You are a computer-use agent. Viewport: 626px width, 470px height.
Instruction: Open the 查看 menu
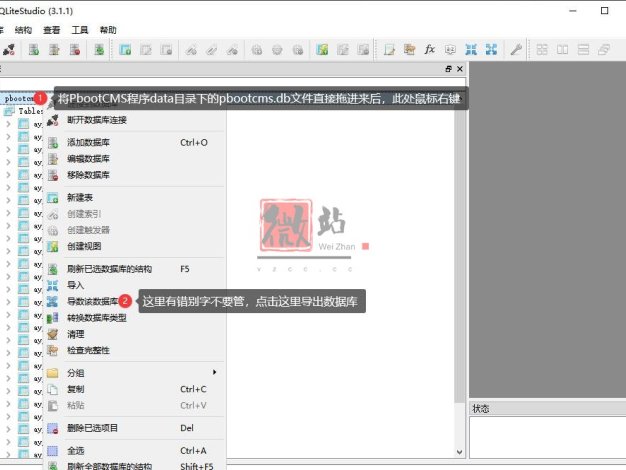(x=52, y=30)
